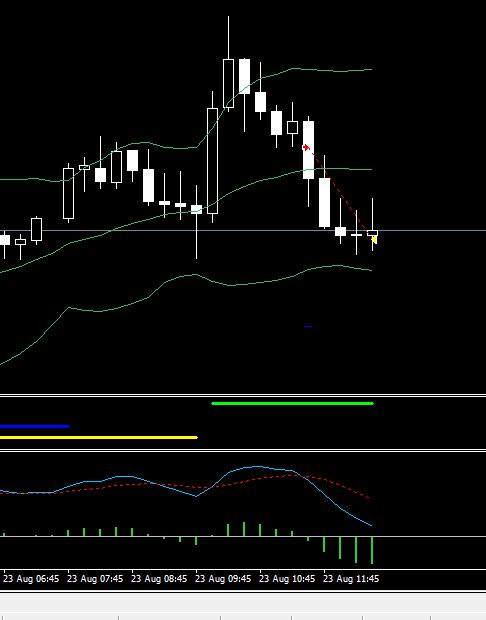Click the 23 Aug 06:45 time label
The width and height of the screenshot is (486, 620).
pos(31,579)
